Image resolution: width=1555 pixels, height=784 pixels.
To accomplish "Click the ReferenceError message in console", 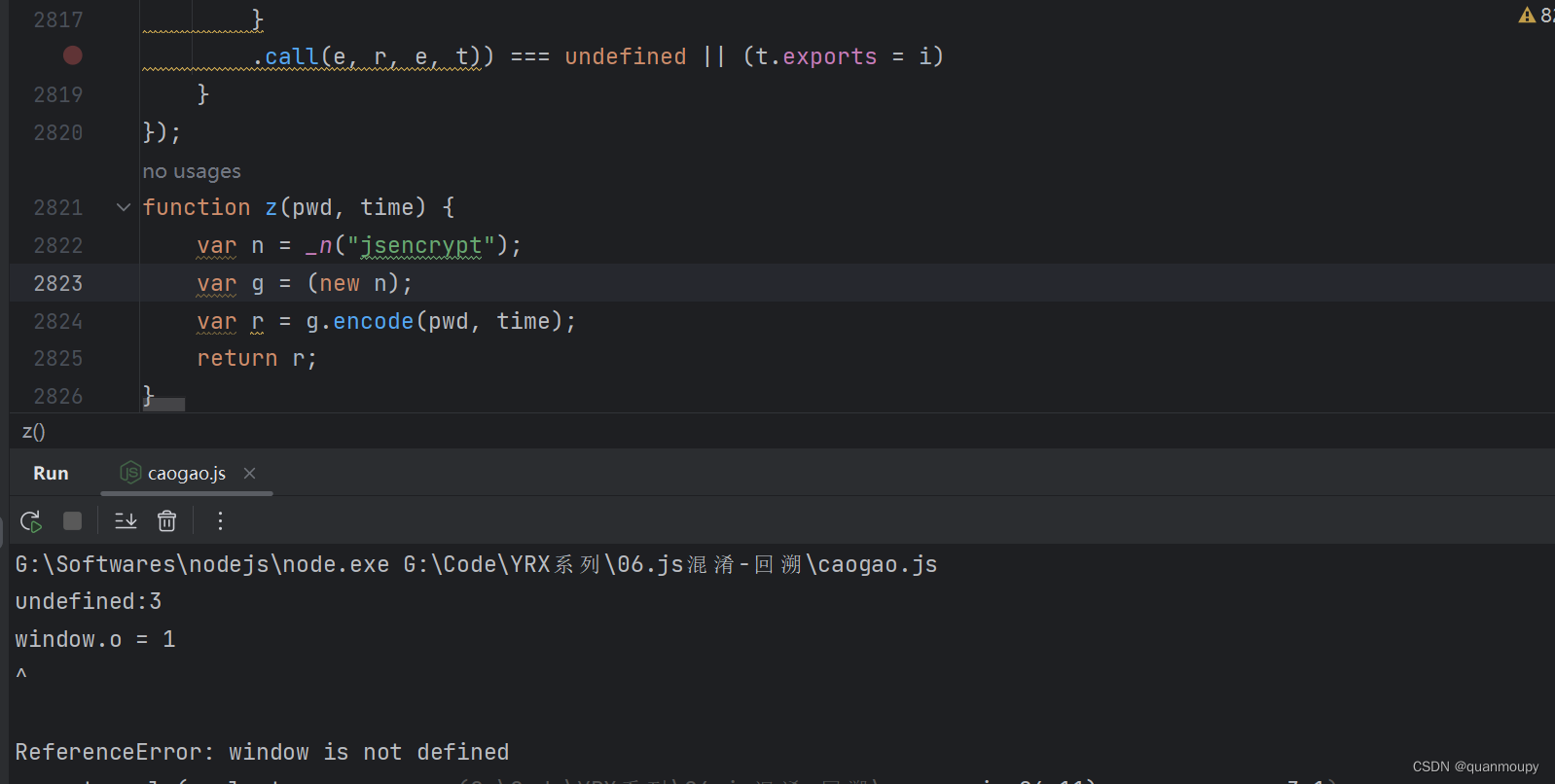I will click(x=262, y=752).
